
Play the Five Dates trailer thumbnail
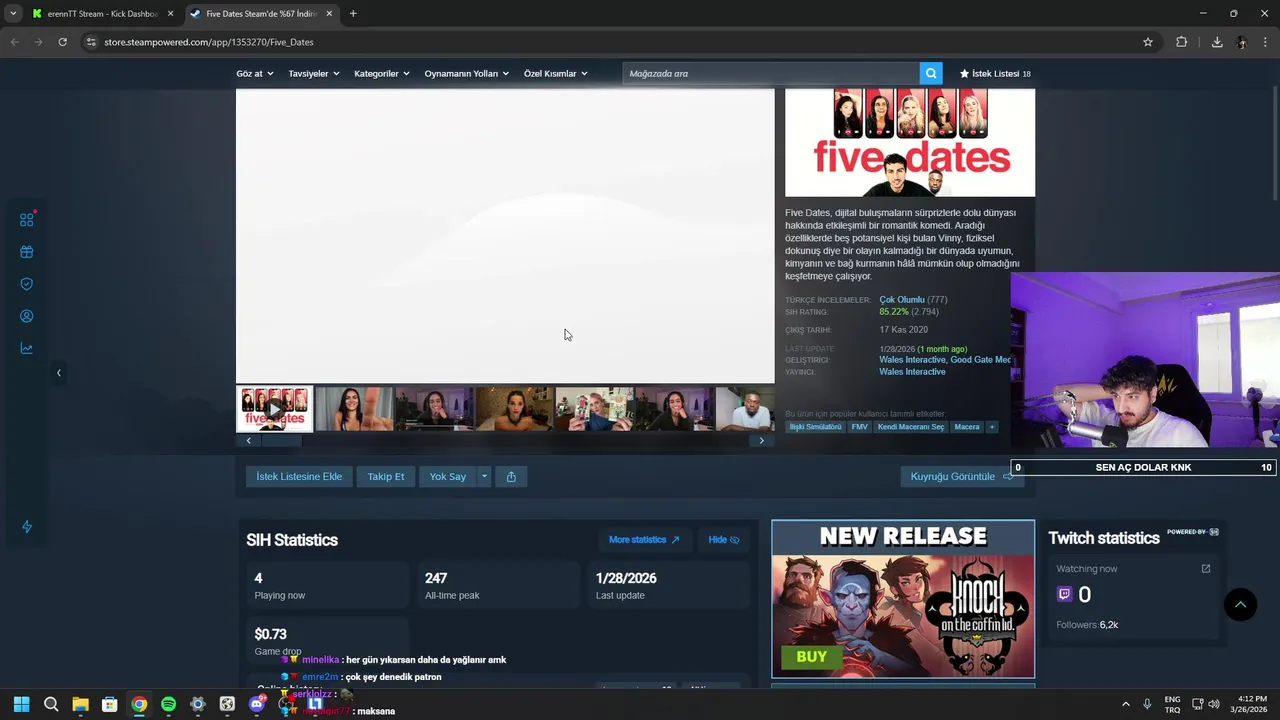tap(274, 409)
